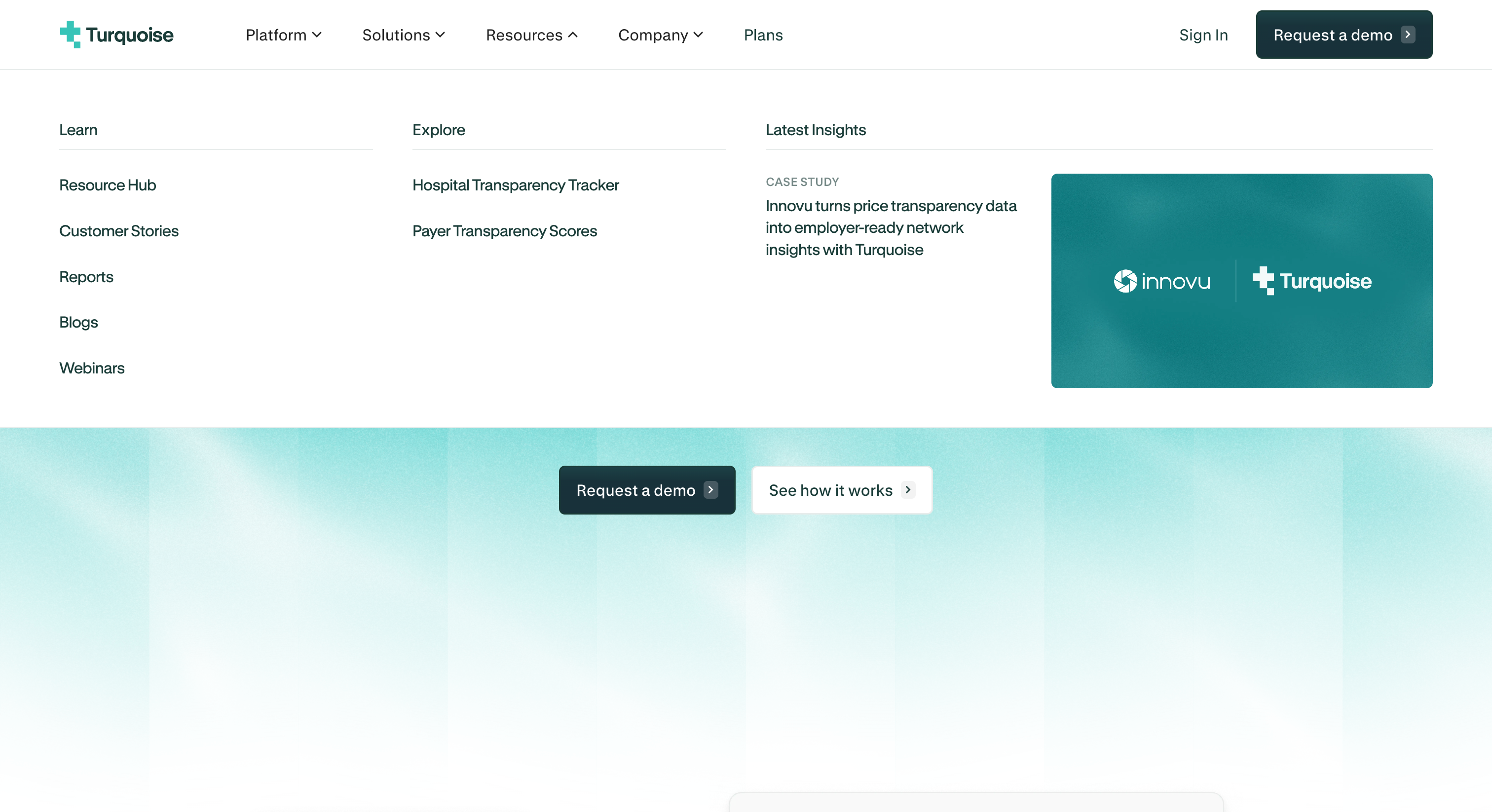The height and width of the screenshot is (812, 1492).
Task: Open Hospital Transparency Tracker
Action: pos(516,185)
